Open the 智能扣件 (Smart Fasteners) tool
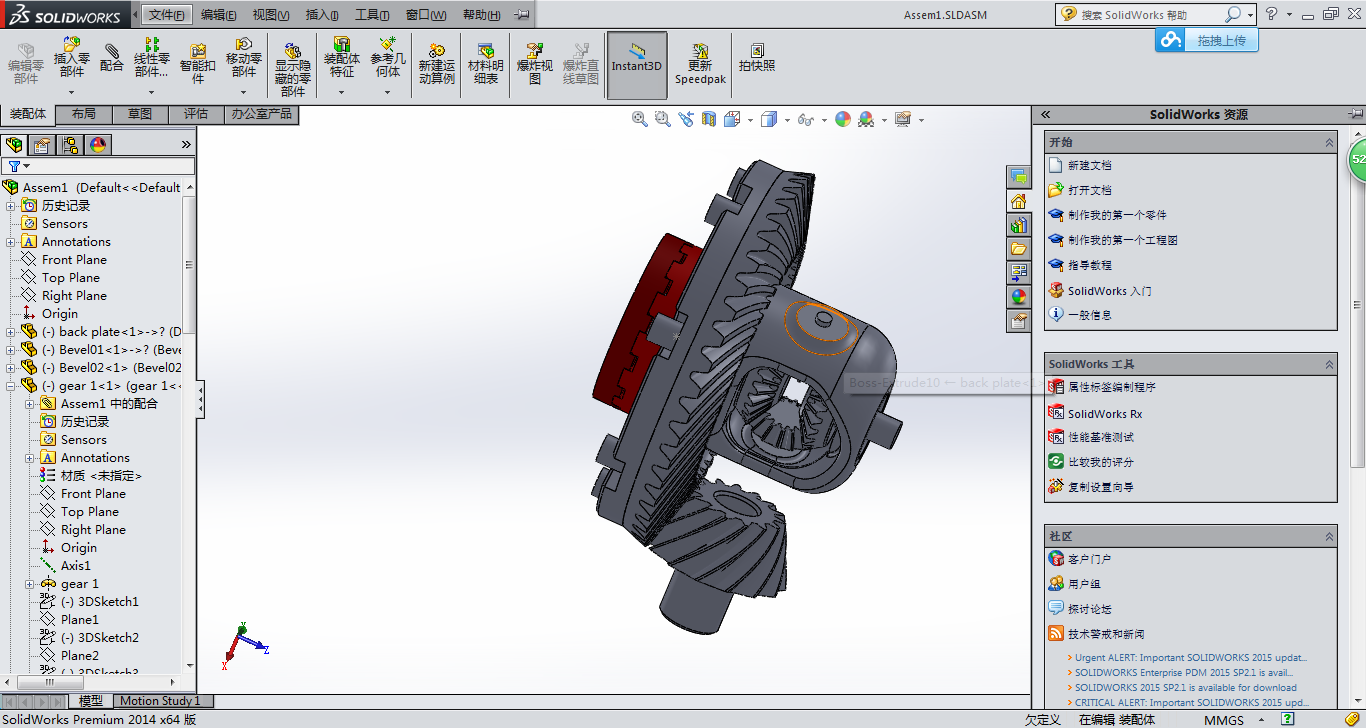 (198, 64)
